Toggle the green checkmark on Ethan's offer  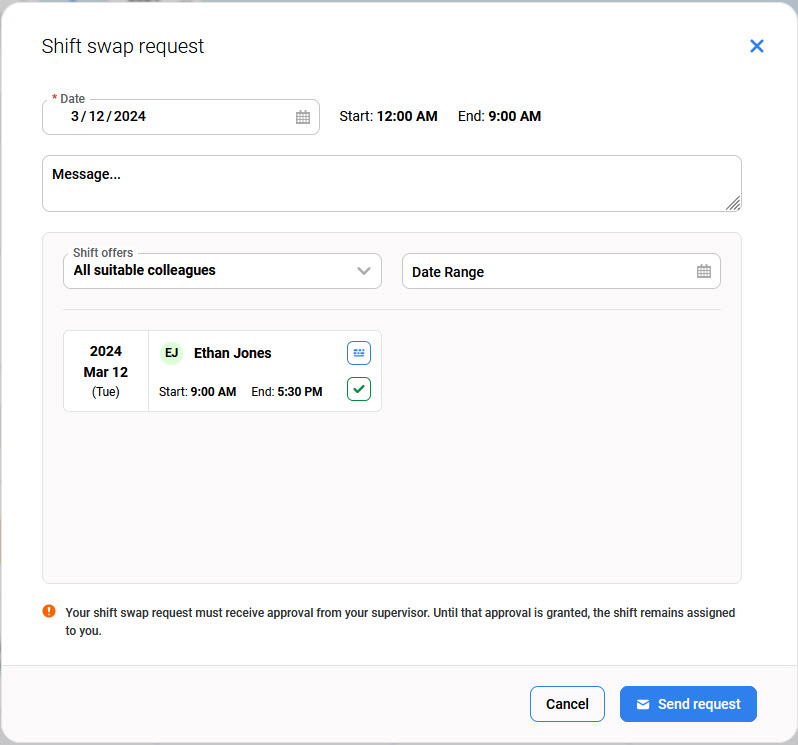click(x=359, y=390)
